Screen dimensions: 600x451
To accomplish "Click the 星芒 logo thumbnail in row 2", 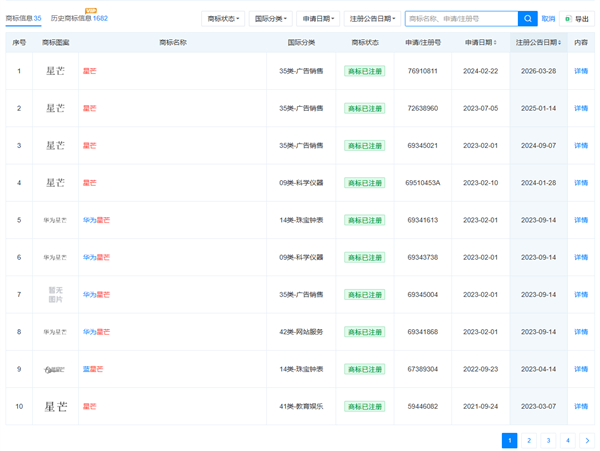I will point(55,108).
